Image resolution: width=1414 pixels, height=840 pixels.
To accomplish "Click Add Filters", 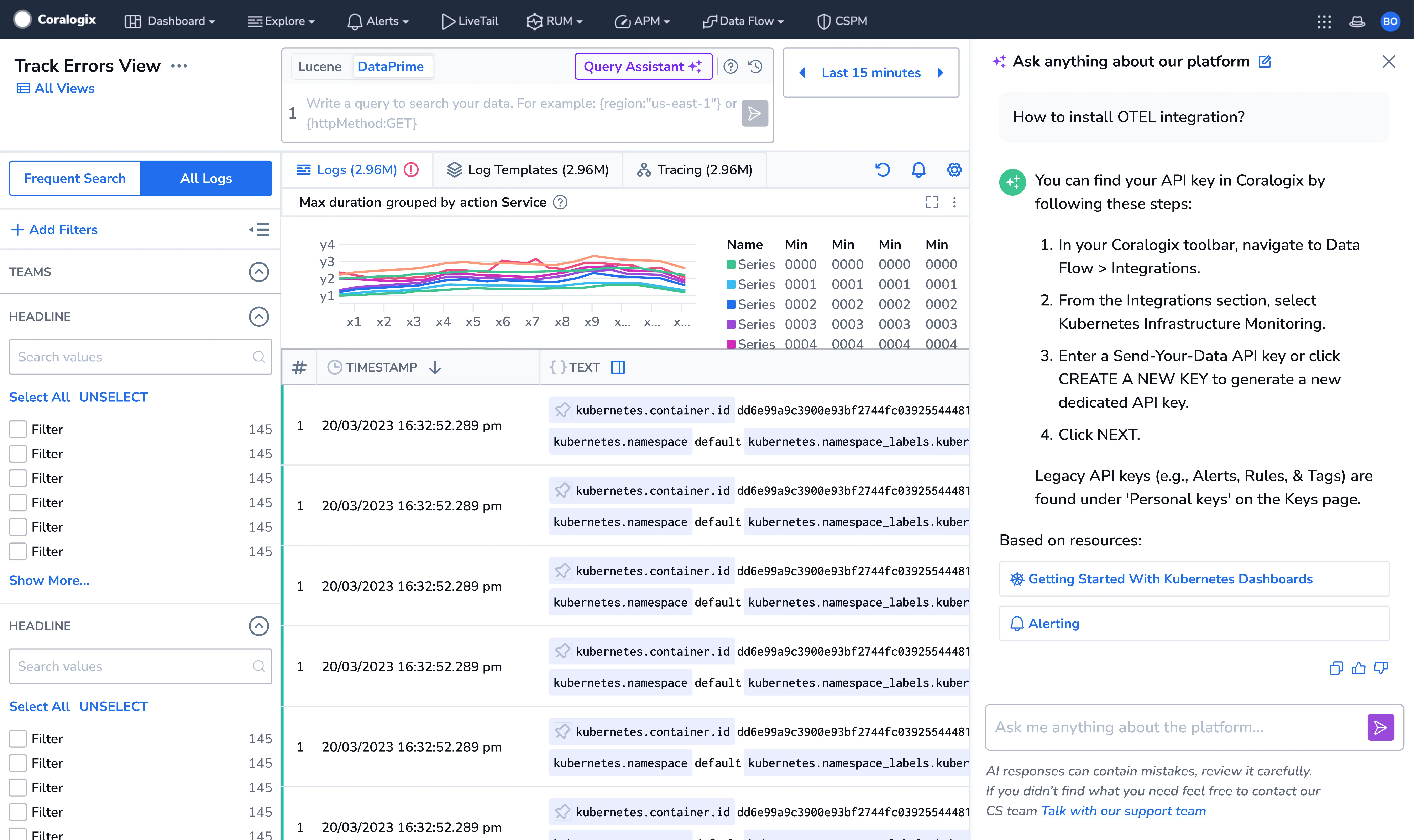I will coord(54,230).
